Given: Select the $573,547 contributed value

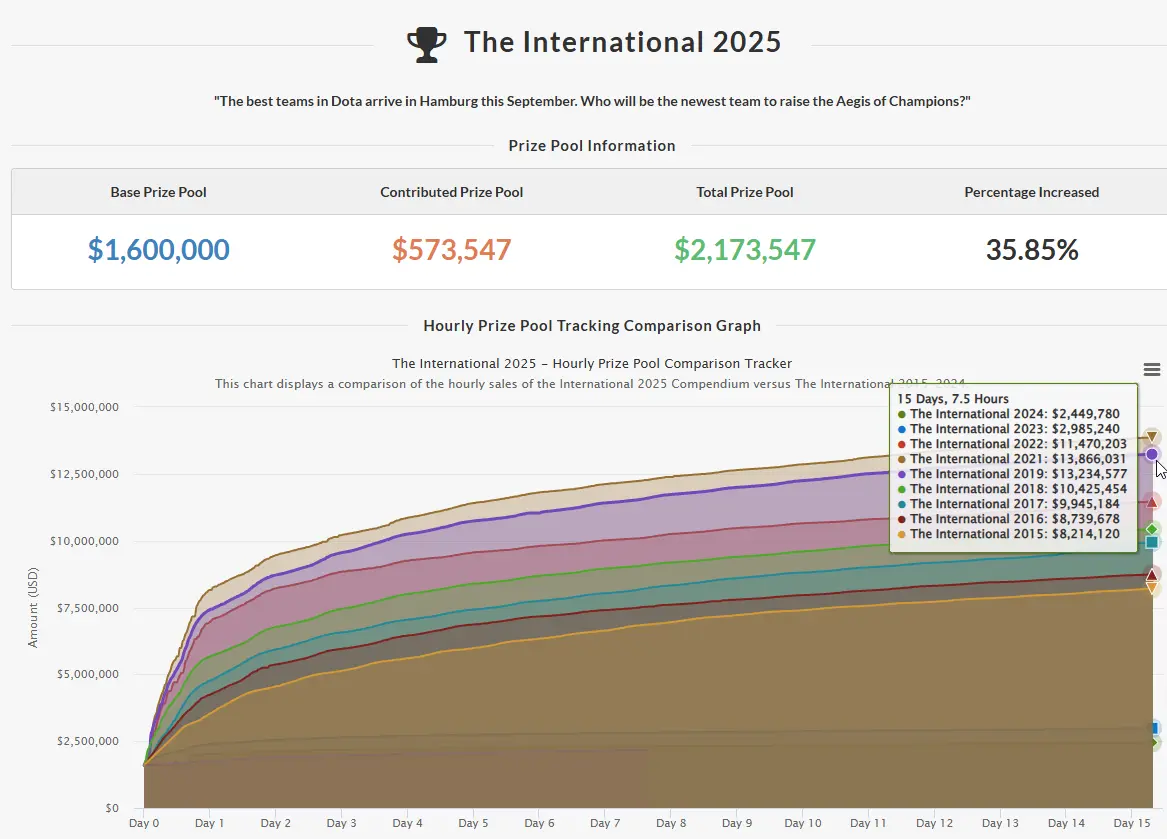Looking at the screenshot, I should coord(452,249).
